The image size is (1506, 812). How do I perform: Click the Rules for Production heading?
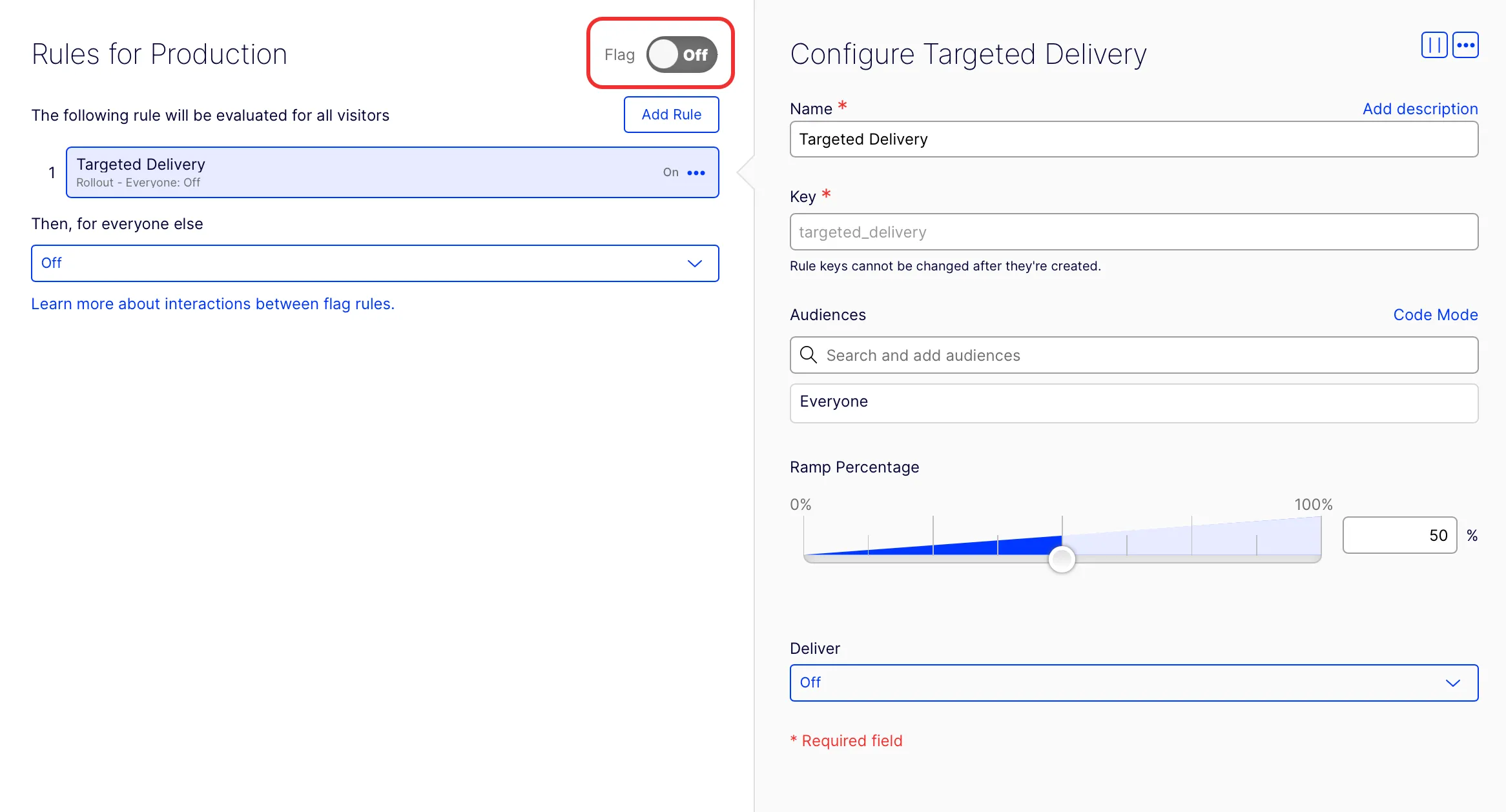click(160, 54)
